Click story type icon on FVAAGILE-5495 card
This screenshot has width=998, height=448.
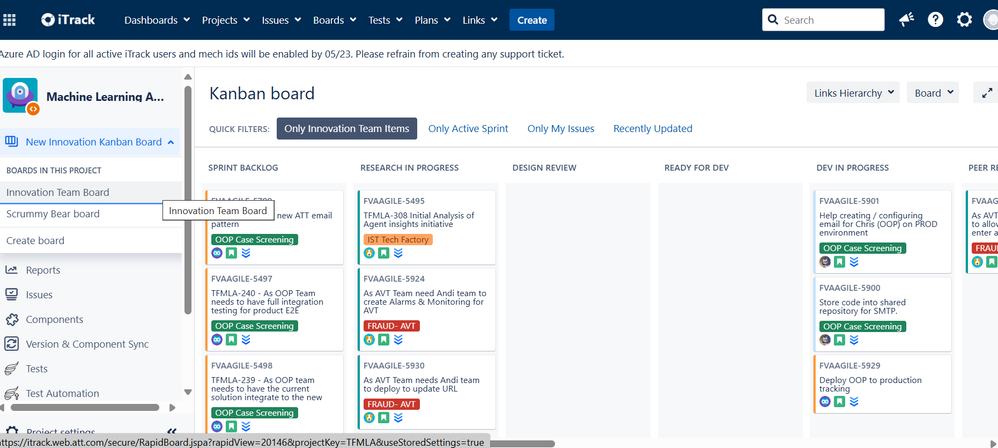tap(384, 253)
